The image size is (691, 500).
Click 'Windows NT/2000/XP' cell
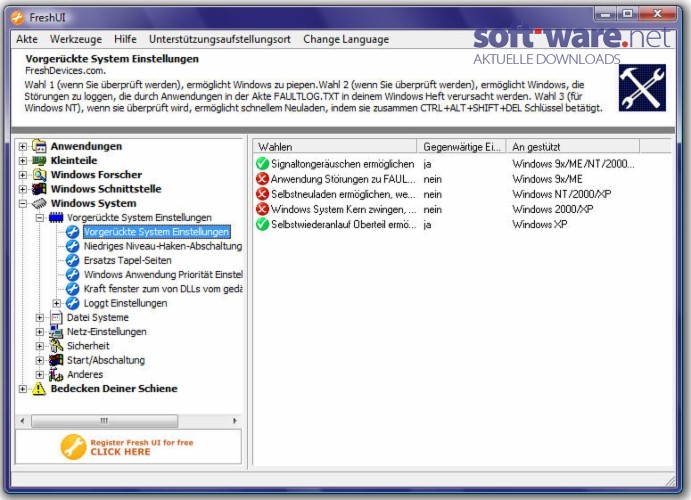coord(561,194)
